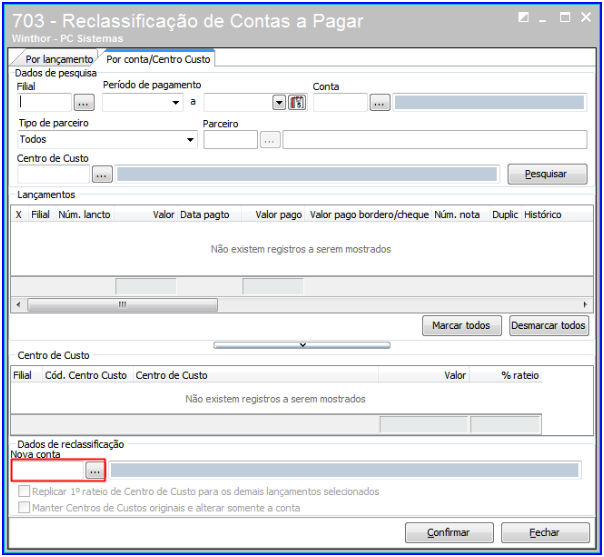Open Parceiro lookup ellipsis button
This screenshot has height=557, width=604.
tap(270, 140)
